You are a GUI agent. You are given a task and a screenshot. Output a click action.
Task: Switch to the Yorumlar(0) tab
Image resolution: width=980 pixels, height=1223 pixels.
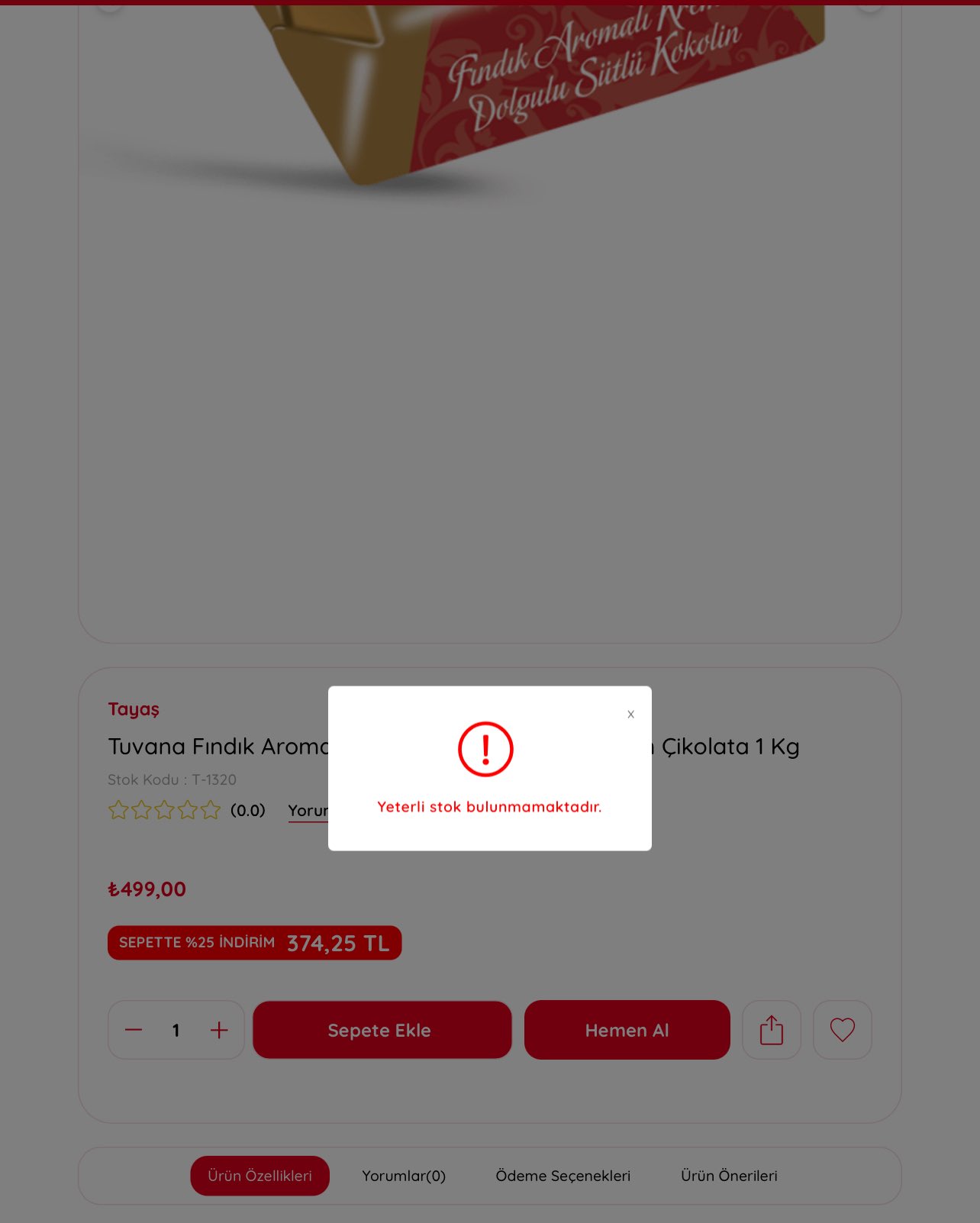click(x=404, y=1176)
